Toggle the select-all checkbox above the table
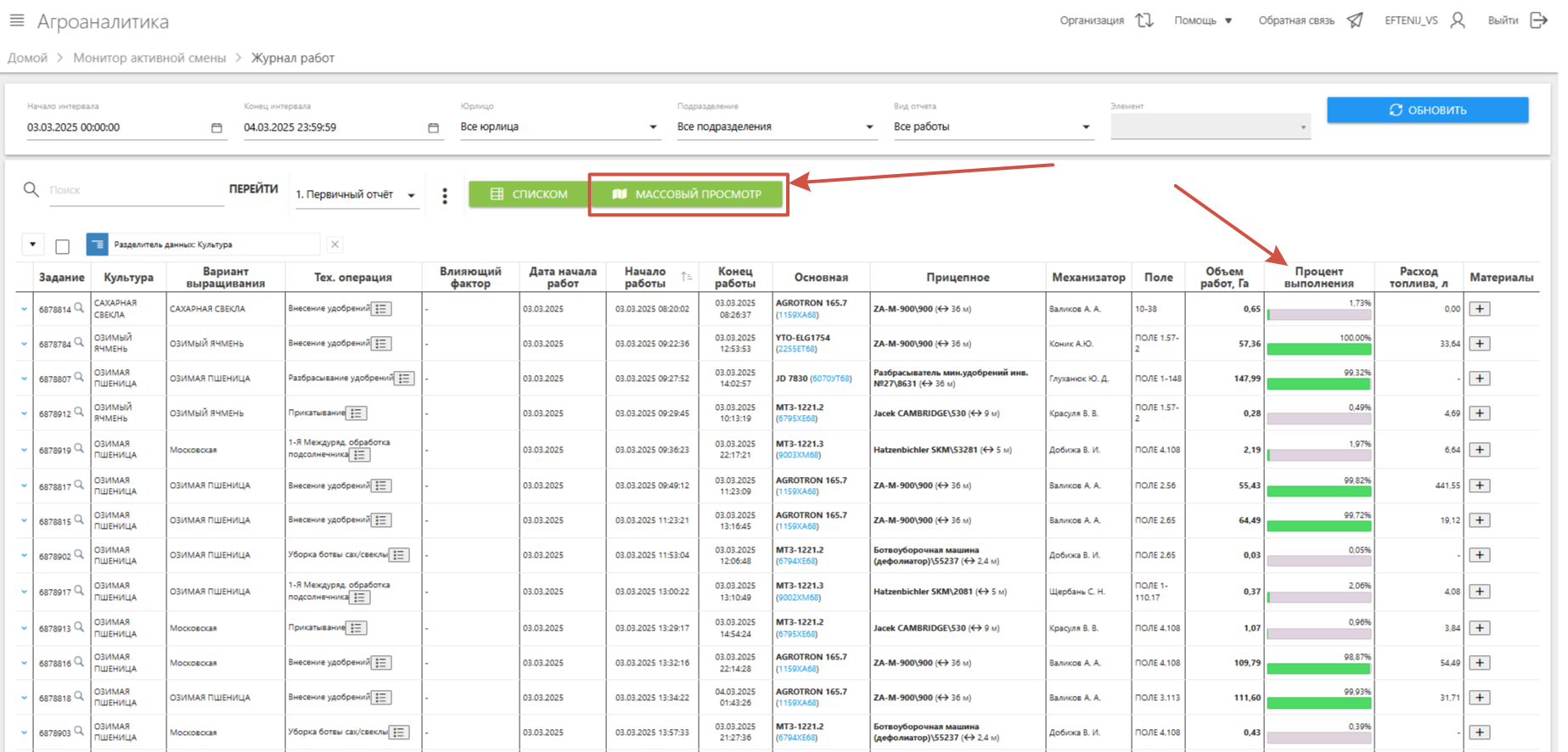The width and height of the screenshot is (1568, 752). click(x=62, y=246)
